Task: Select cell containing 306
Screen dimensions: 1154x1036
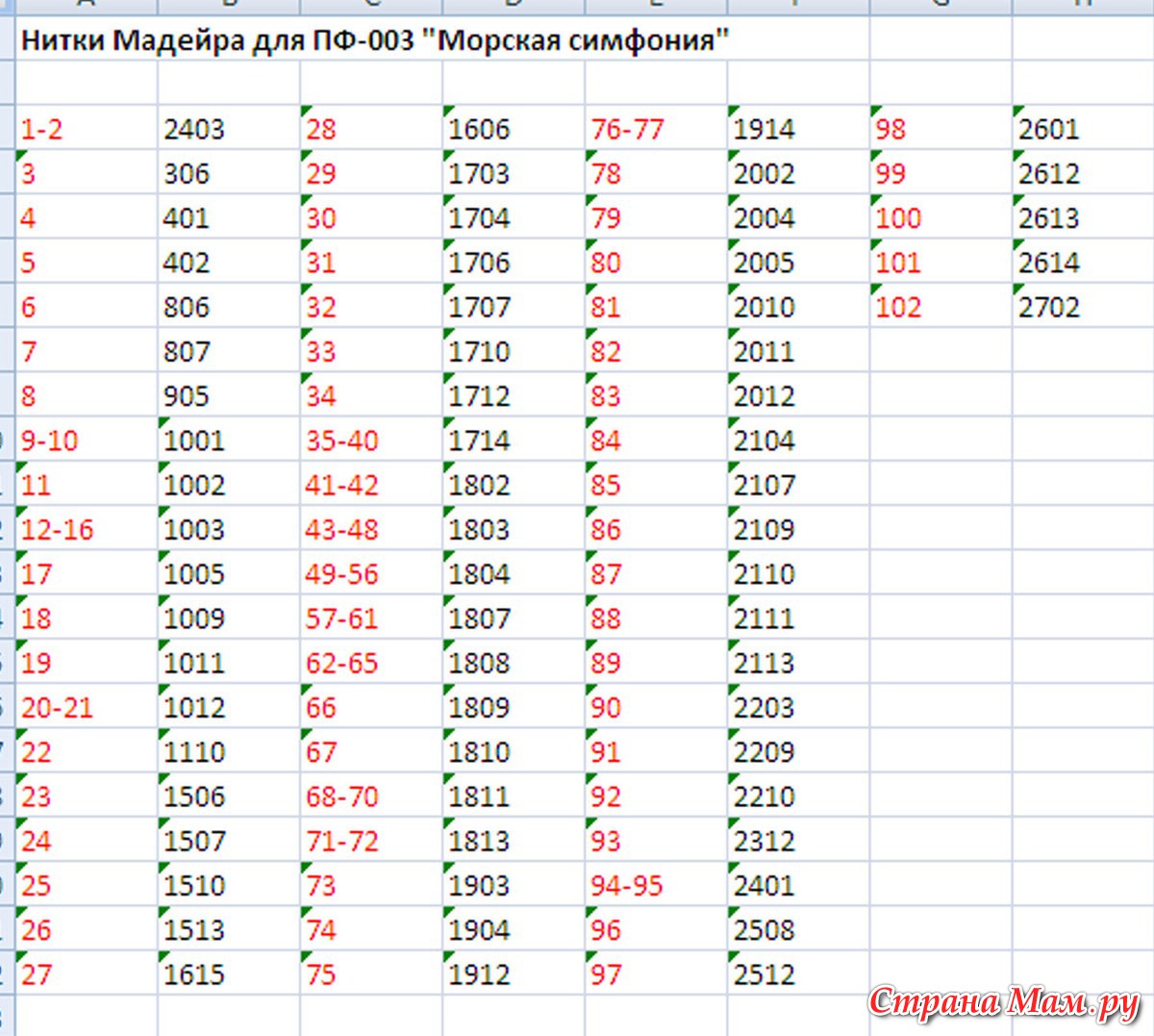Action: tap(229, 172)
